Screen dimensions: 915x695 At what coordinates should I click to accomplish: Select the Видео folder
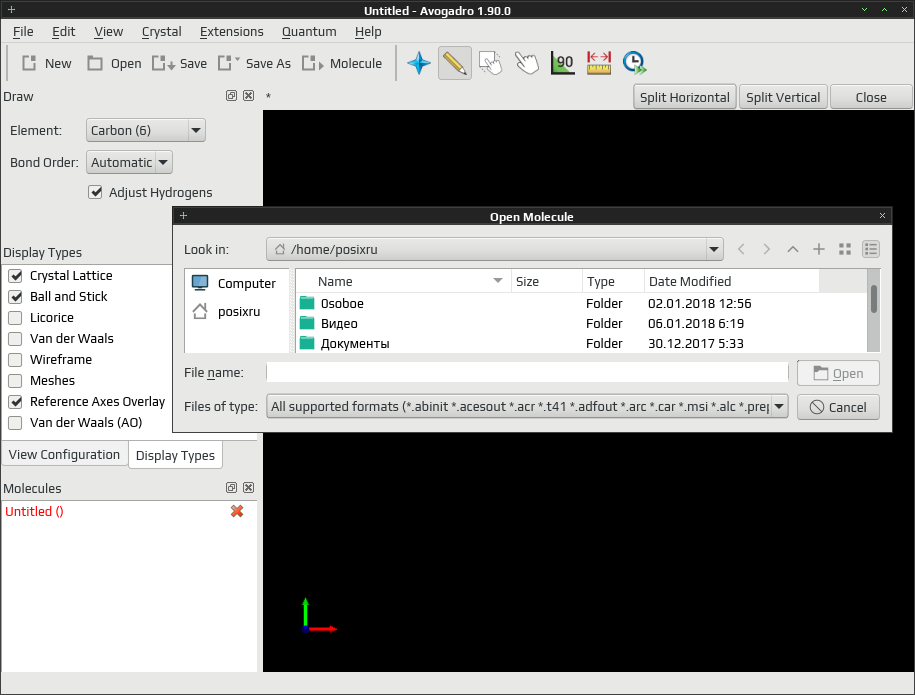pyautogui.click(x=339, y=324)
